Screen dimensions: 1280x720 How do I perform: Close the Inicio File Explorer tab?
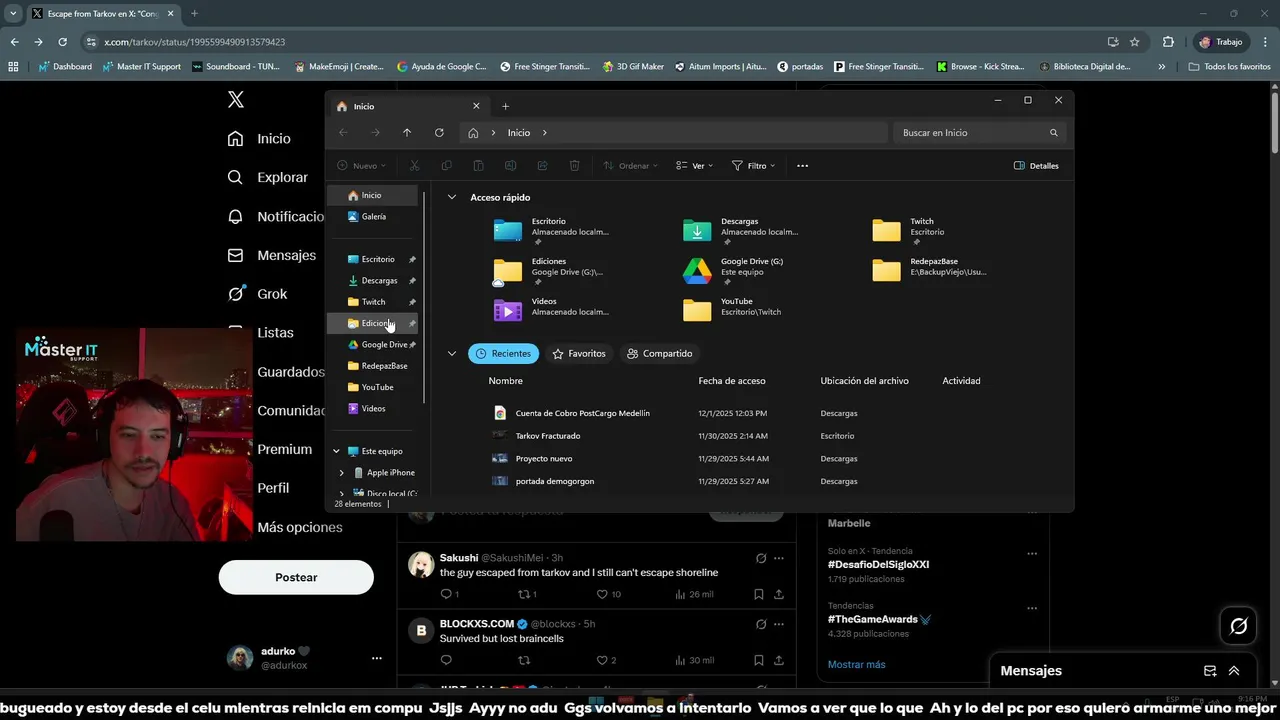click(x=476, y=106)
